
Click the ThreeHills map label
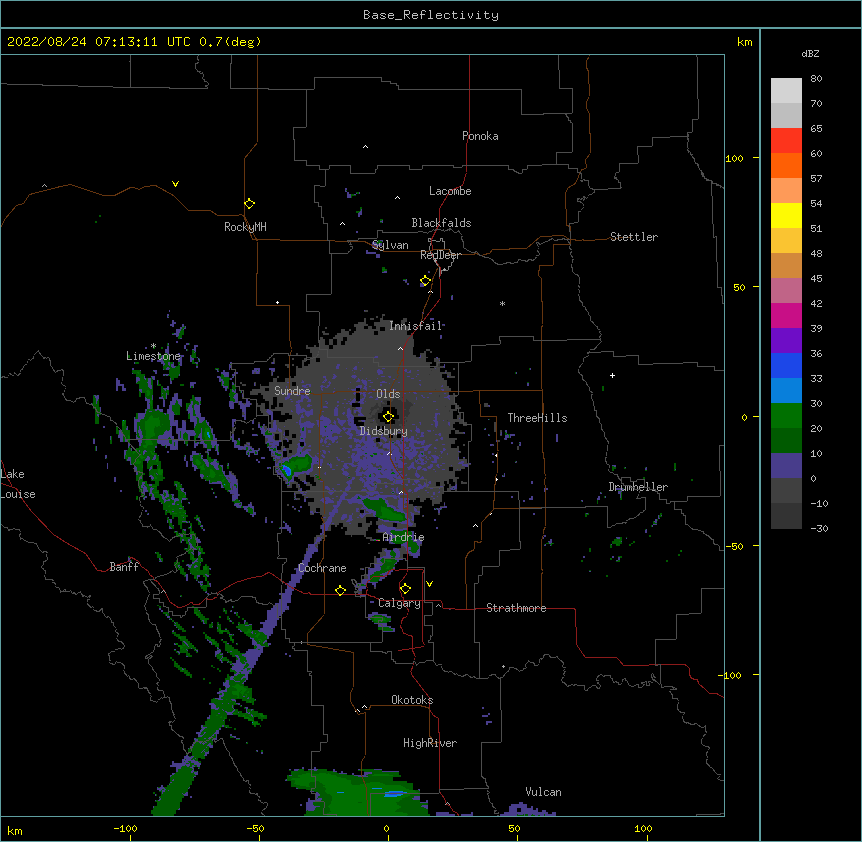click(537, 418)
